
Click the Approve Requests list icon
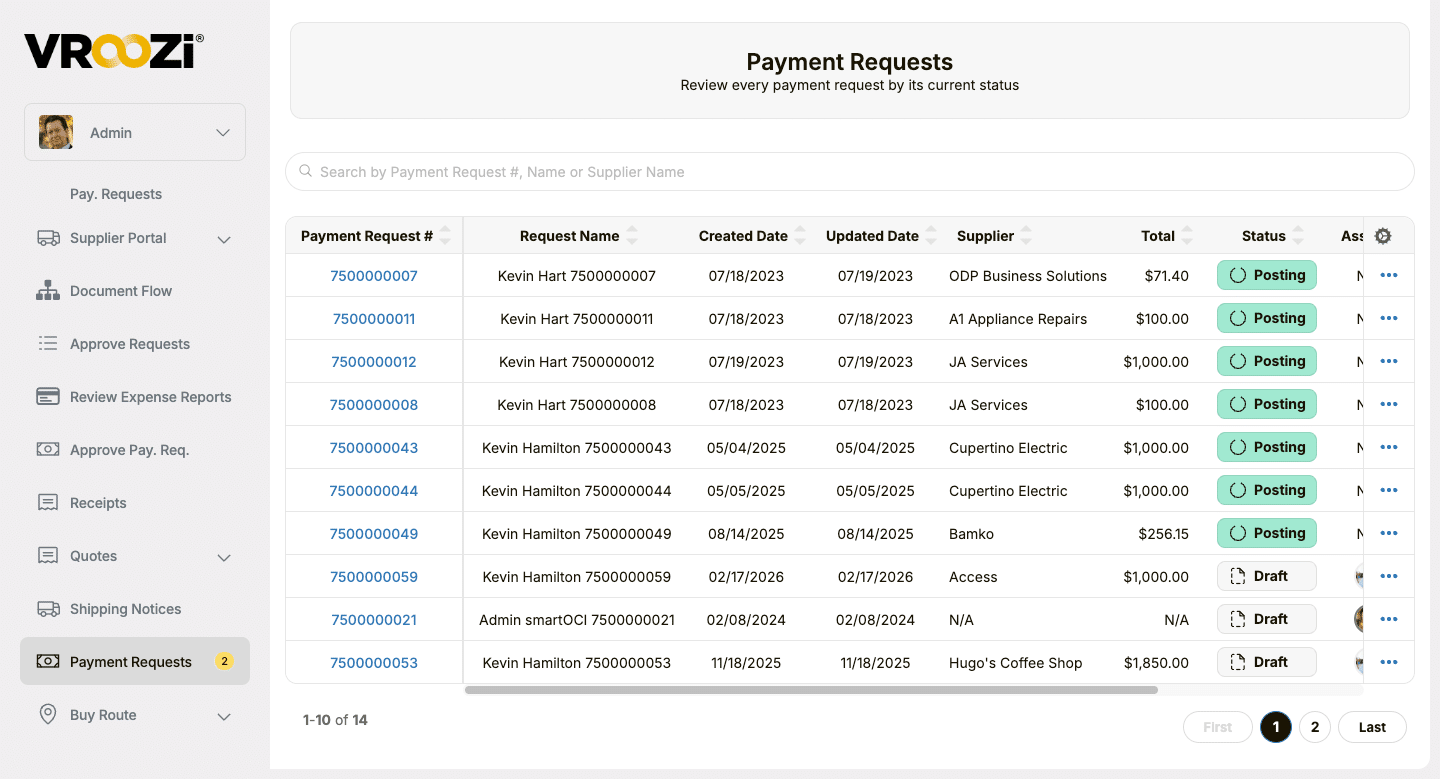[48, 344]
